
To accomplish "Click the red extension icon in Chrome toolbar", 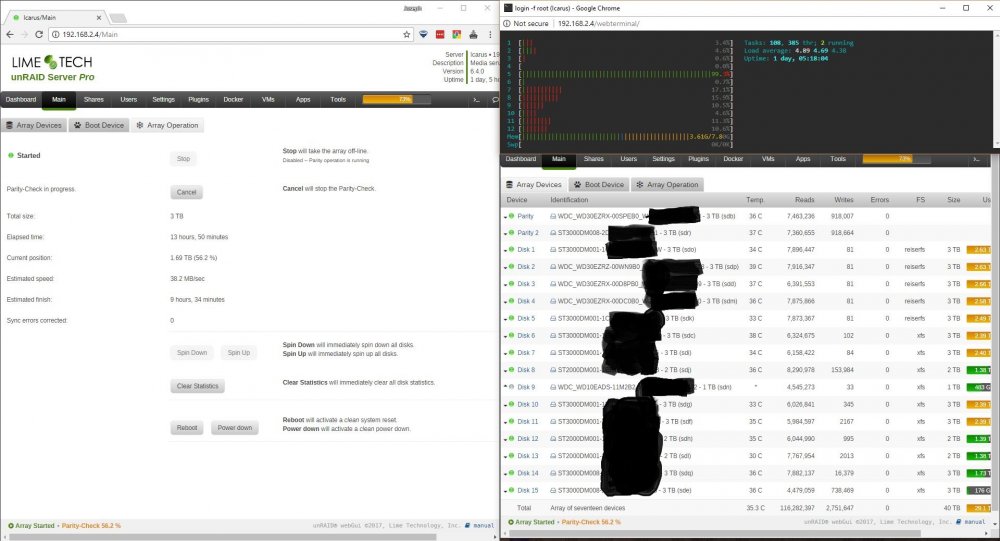I will coord(439,34).
